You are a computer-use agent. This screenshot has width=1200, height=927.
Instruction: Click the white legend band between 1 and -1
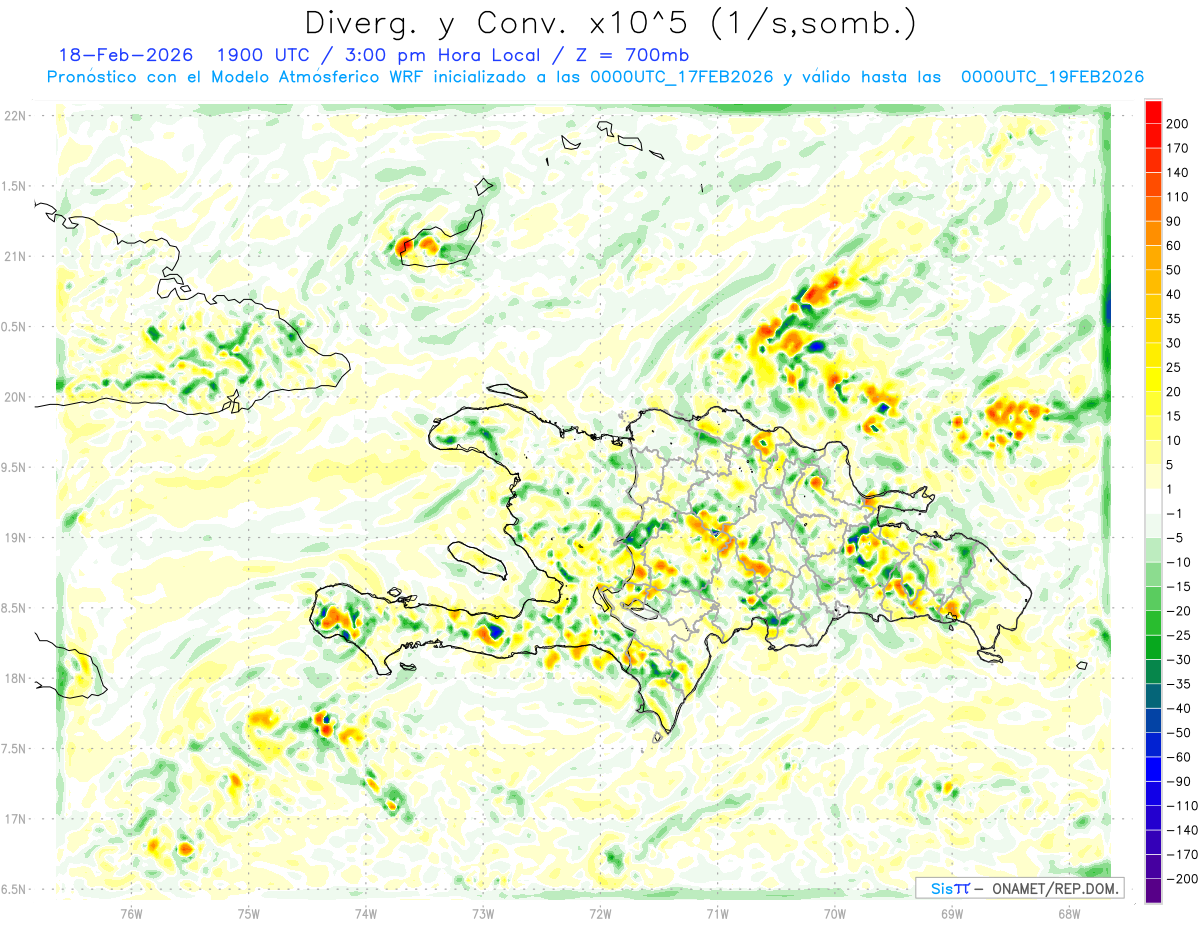(1153, 502)
